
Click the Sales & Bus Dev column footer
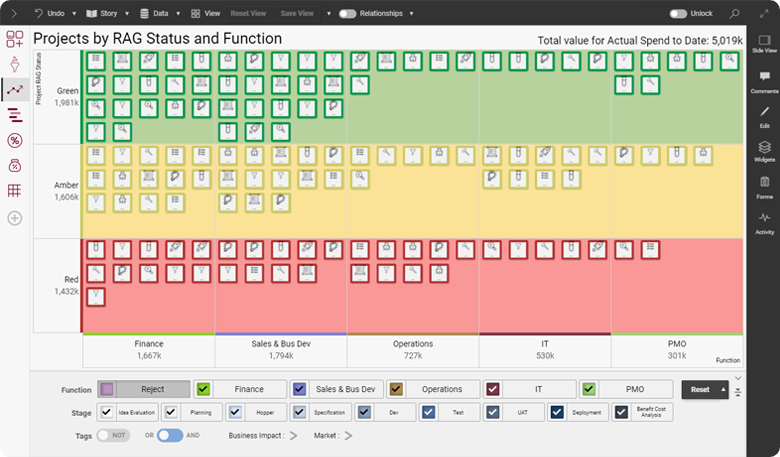tap(280, 350)
